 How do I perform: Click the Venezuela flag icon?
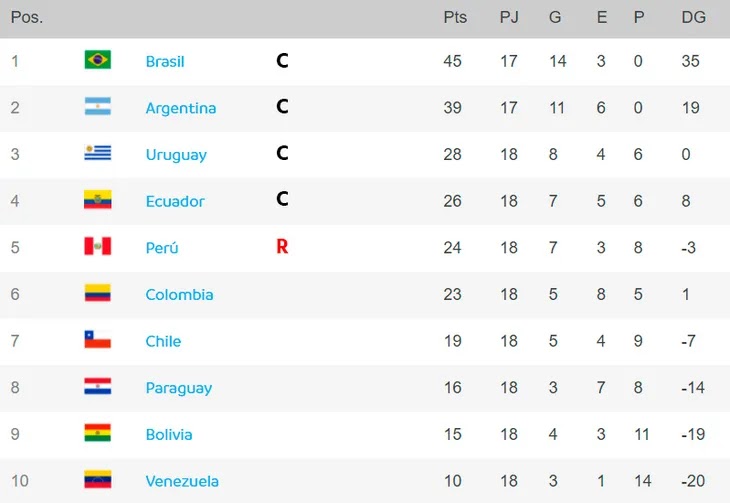pyautogui.click(x=97, y=480)
